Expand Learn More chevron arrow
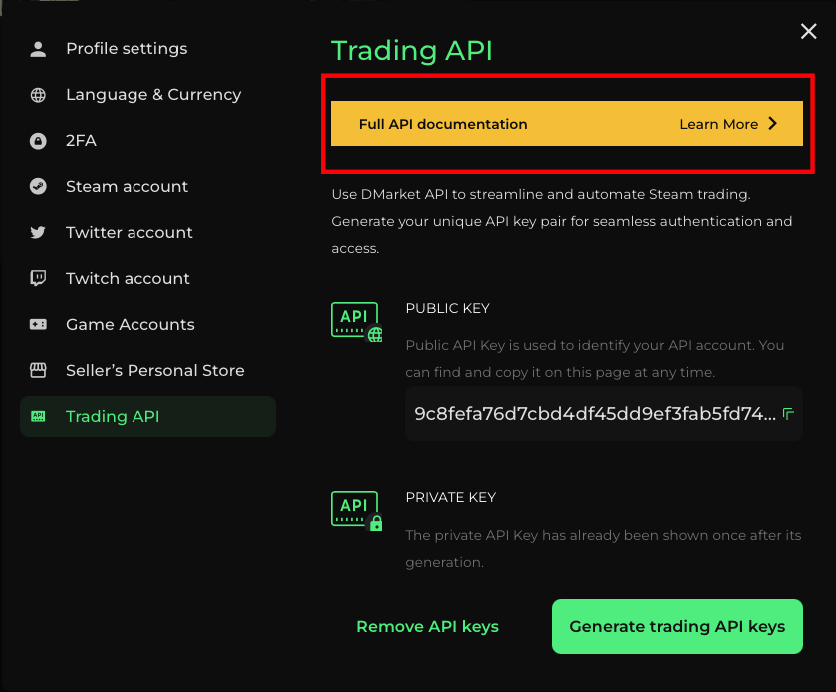Viewport: 836px width, 692px height. coord(773,124)
